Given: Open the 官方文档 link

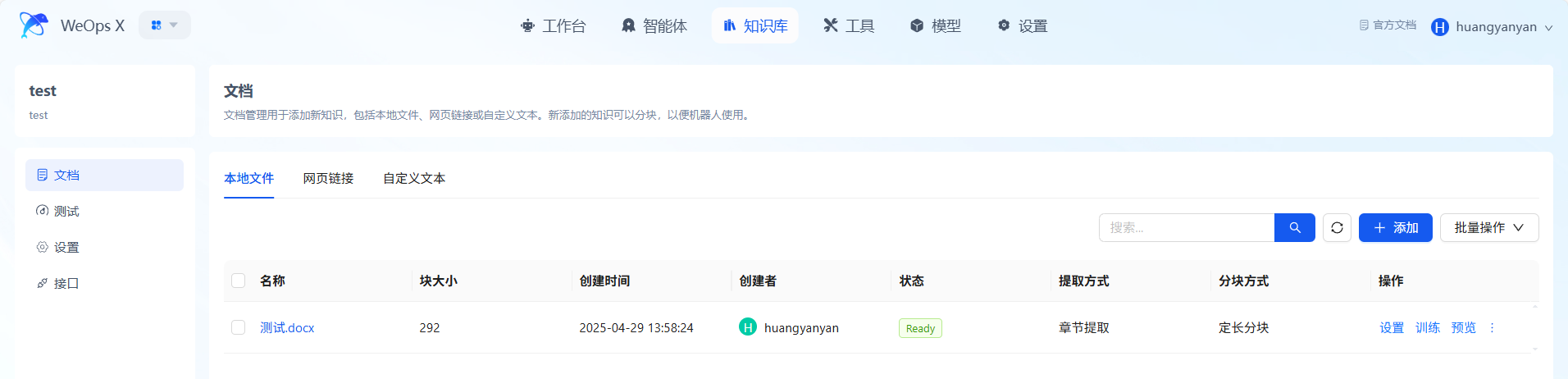Looking at the screenshot, I should (x=1388, y=25).
